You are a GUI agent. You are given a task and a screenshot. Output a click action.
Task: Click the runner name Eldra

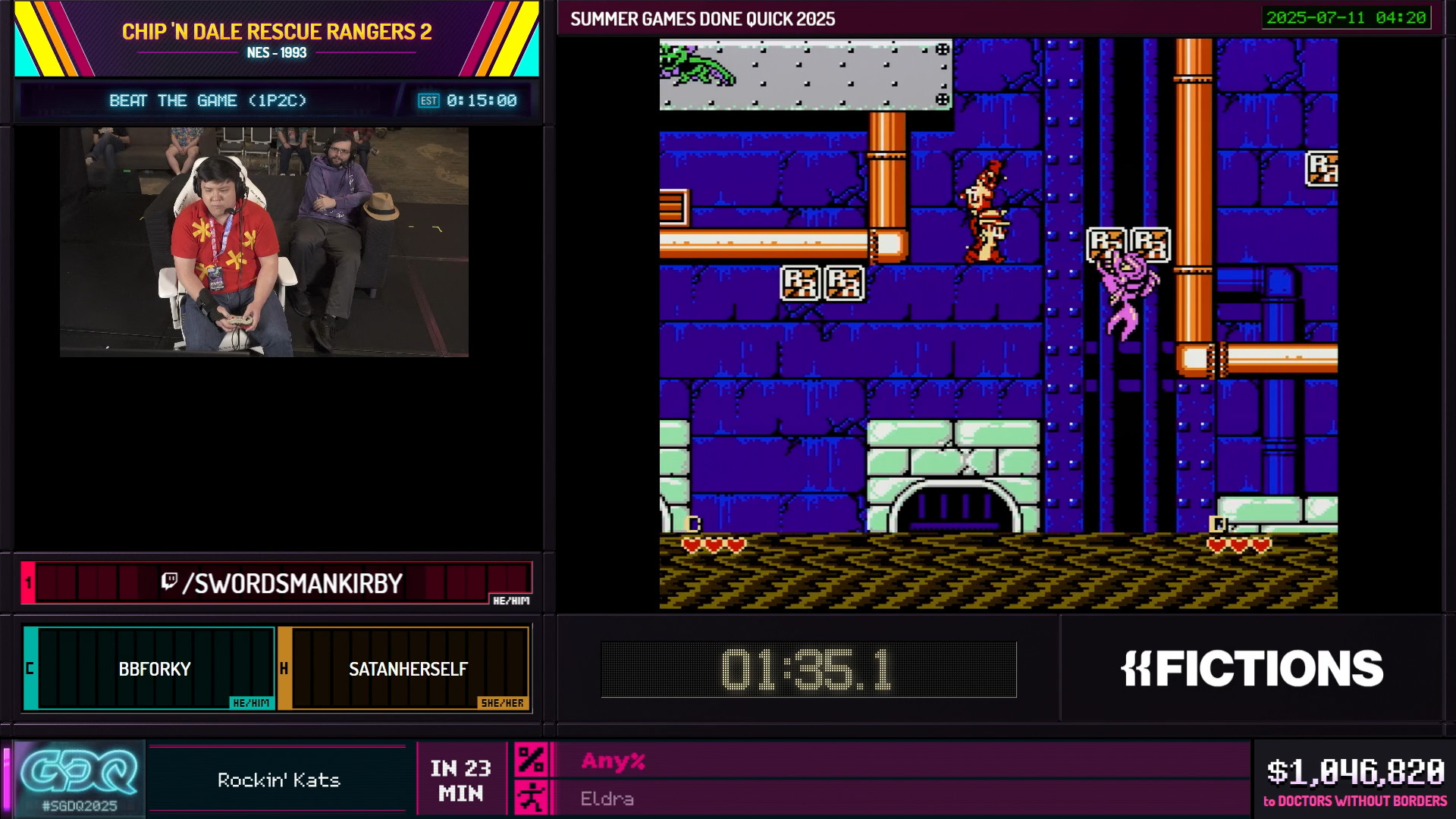tap(607, 799)
